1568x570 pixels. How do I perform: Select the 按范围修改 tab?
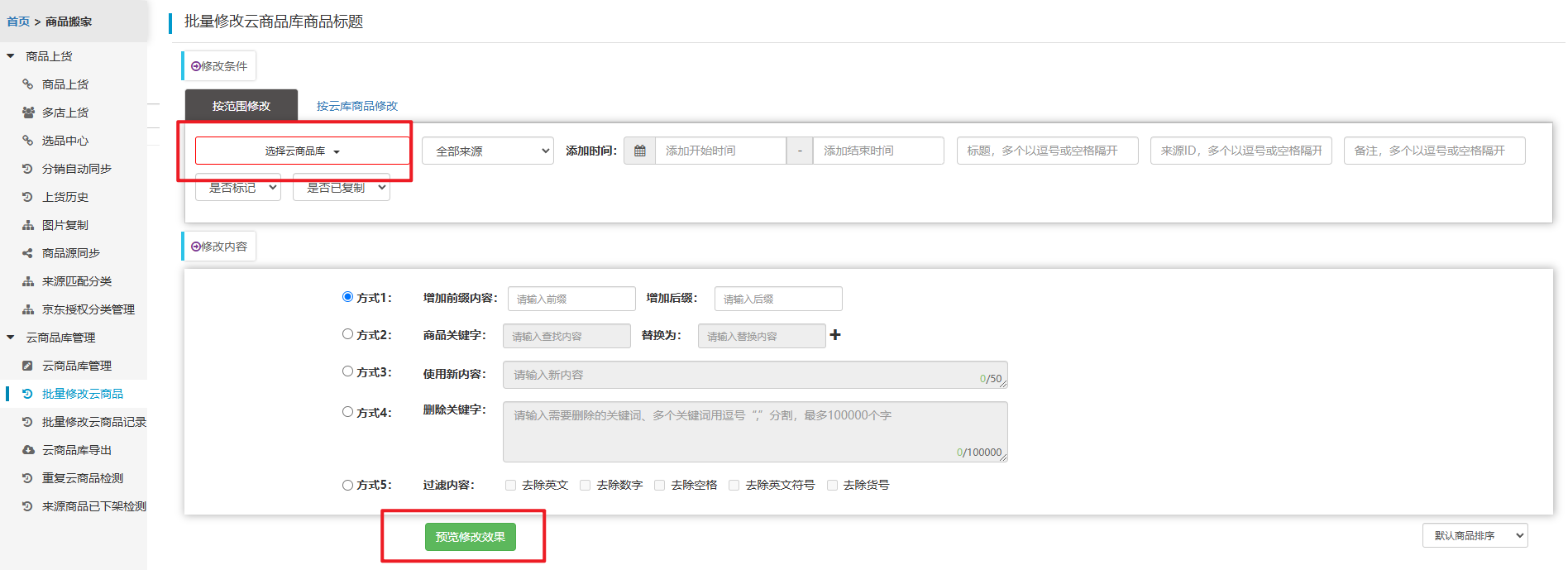(x=241, y=106)
